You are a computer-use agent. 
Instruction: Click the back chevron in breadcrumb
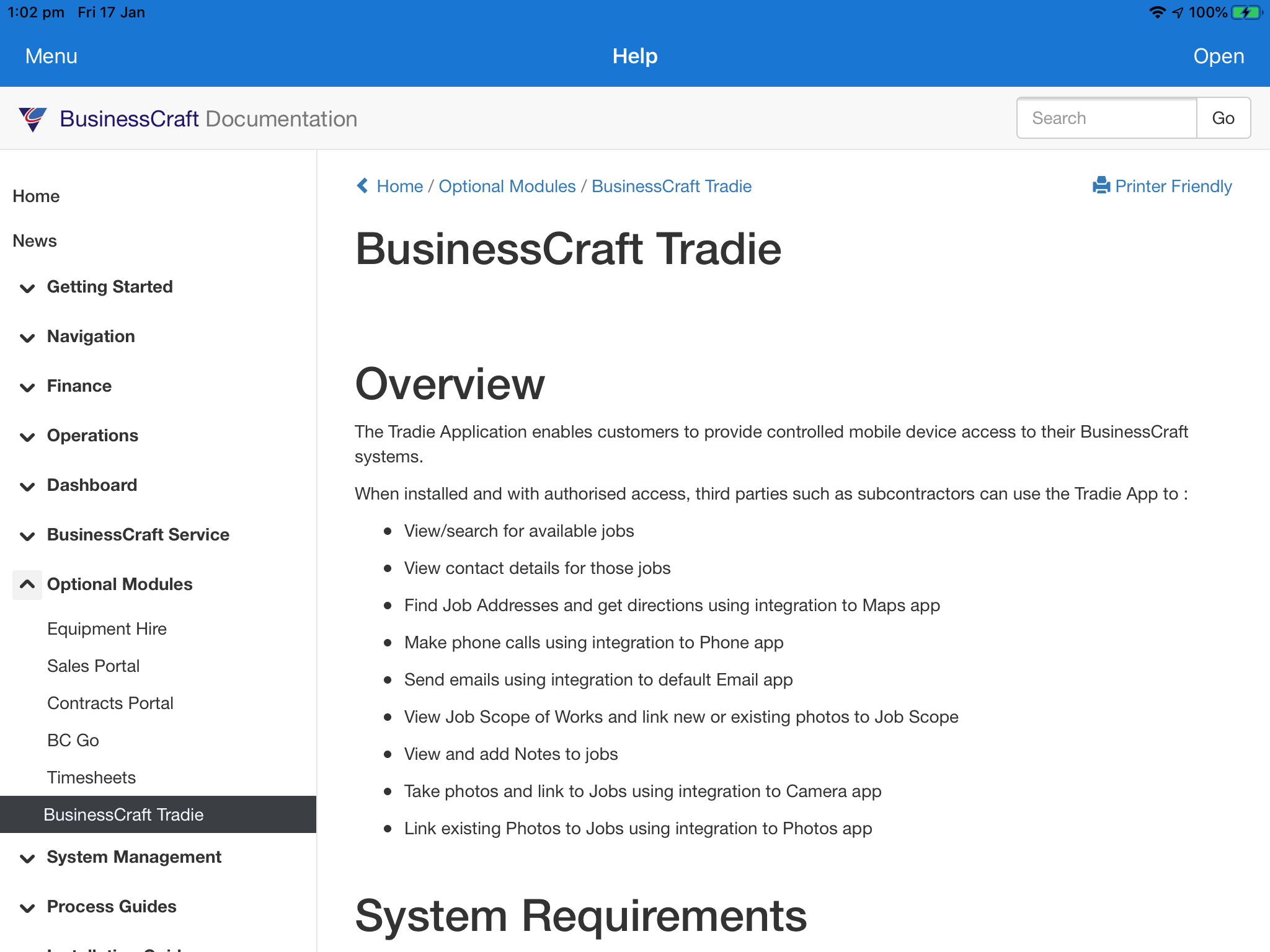(x=363, y=186)
